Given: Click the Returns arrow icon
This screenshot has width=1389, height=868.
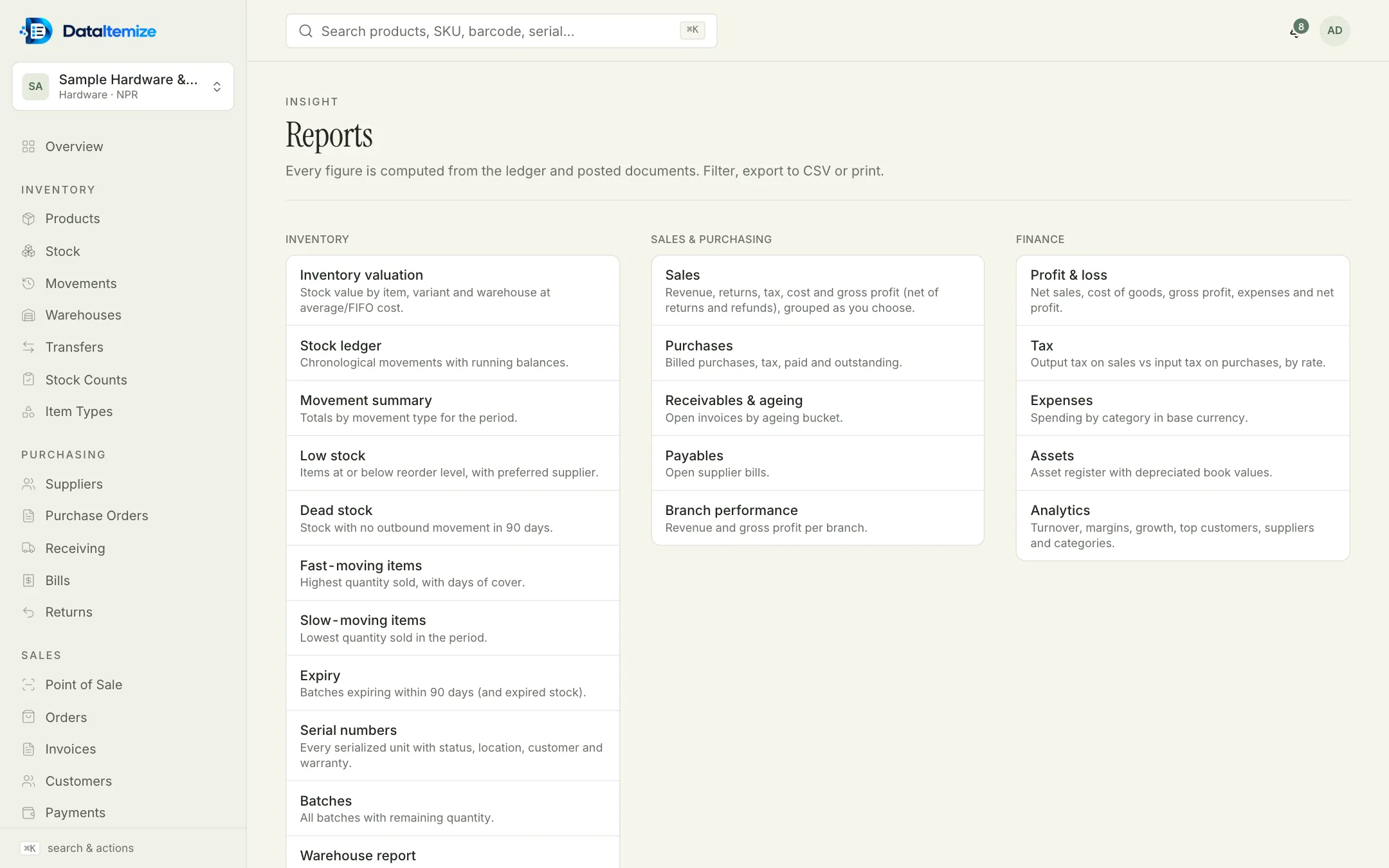Looking at the screenshot, I should pyautogui.click(x=28, y=612).
